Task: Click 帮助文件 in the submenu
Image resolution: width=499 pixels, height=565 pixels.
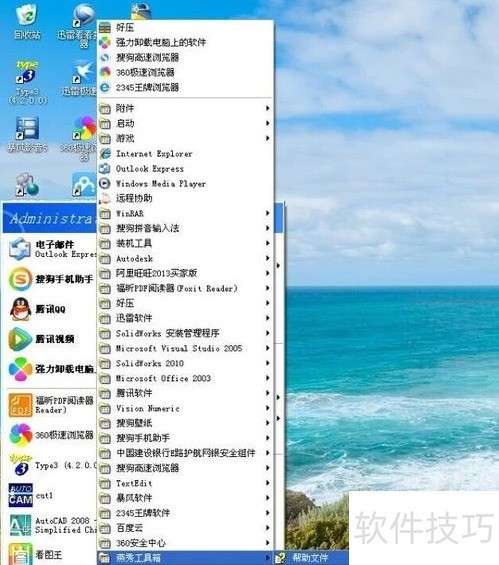Action: click(x=311, y=558)
